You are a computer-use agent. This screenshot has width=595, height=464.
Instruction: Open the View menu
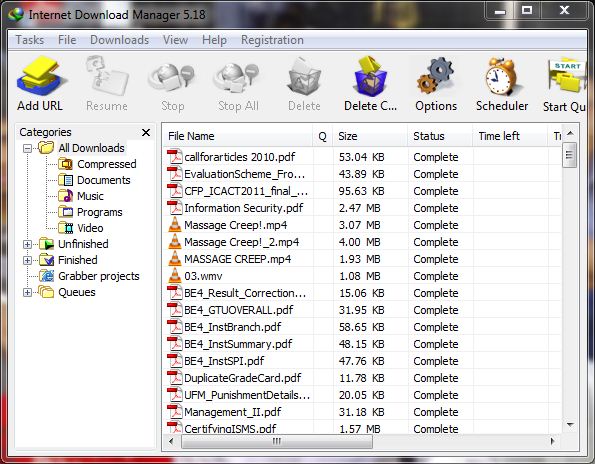[175, 40]
